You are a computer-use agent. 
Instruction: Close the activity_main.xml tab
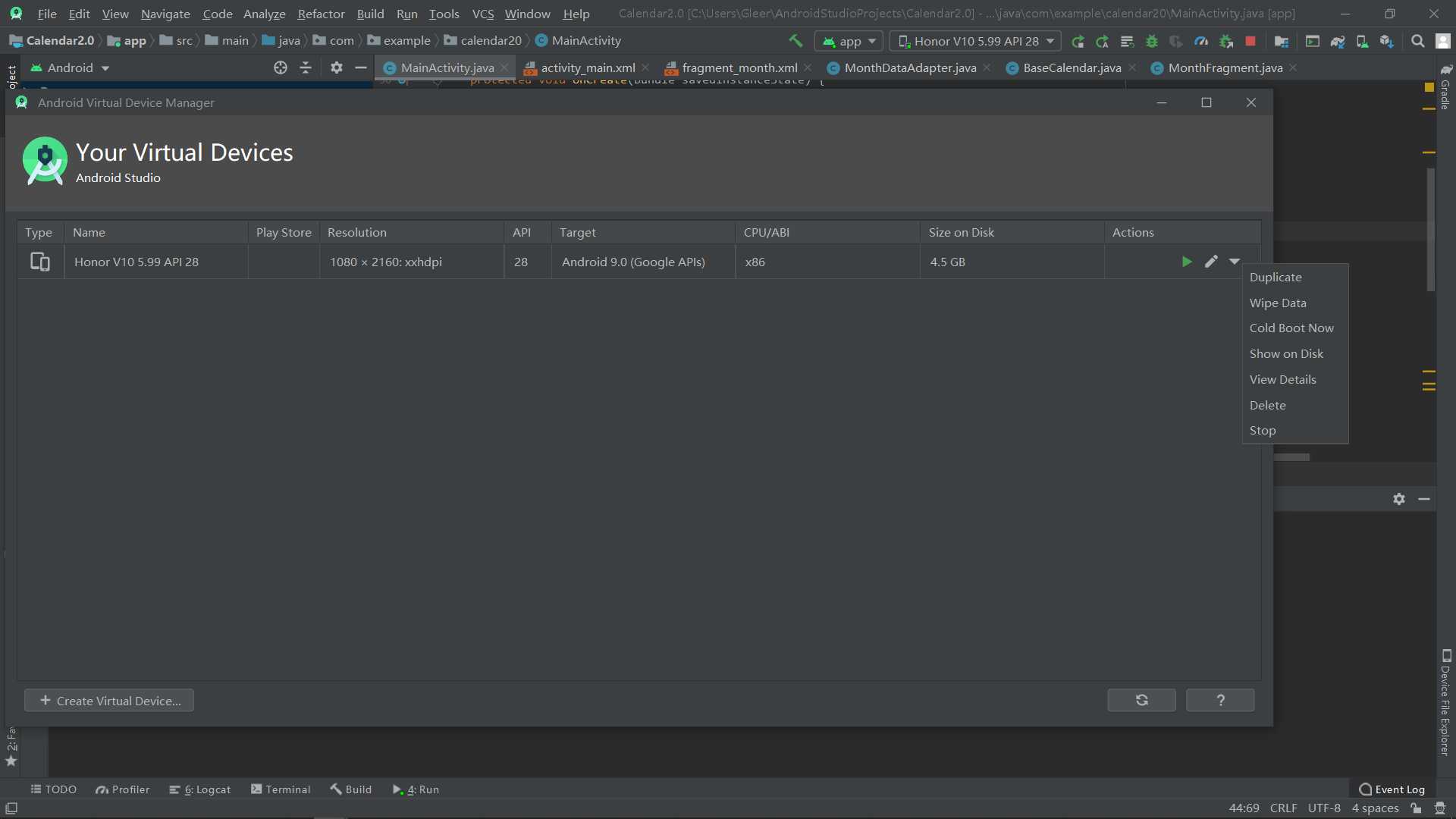645,67
